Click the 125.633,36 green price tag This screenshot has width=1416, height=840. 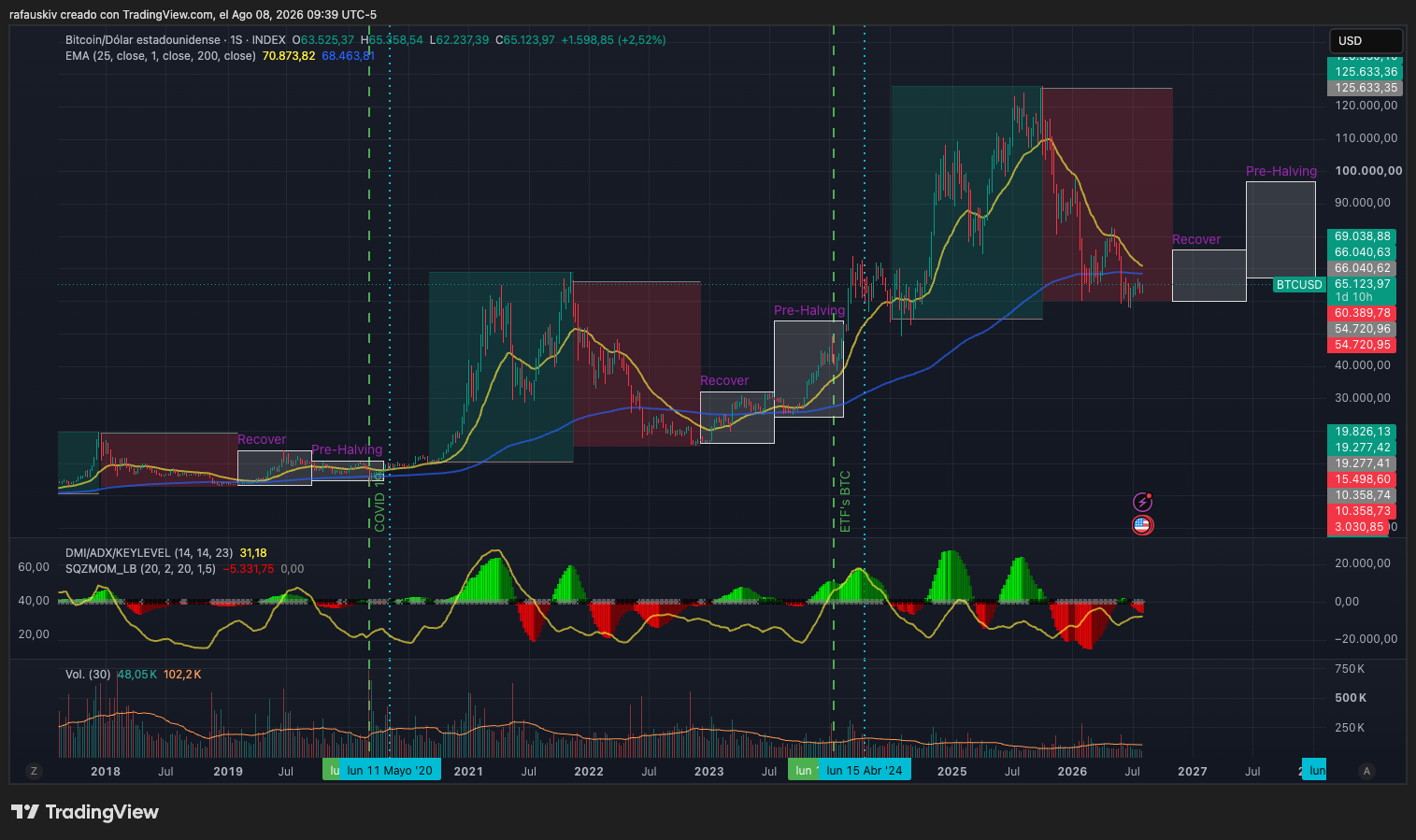1366,72
